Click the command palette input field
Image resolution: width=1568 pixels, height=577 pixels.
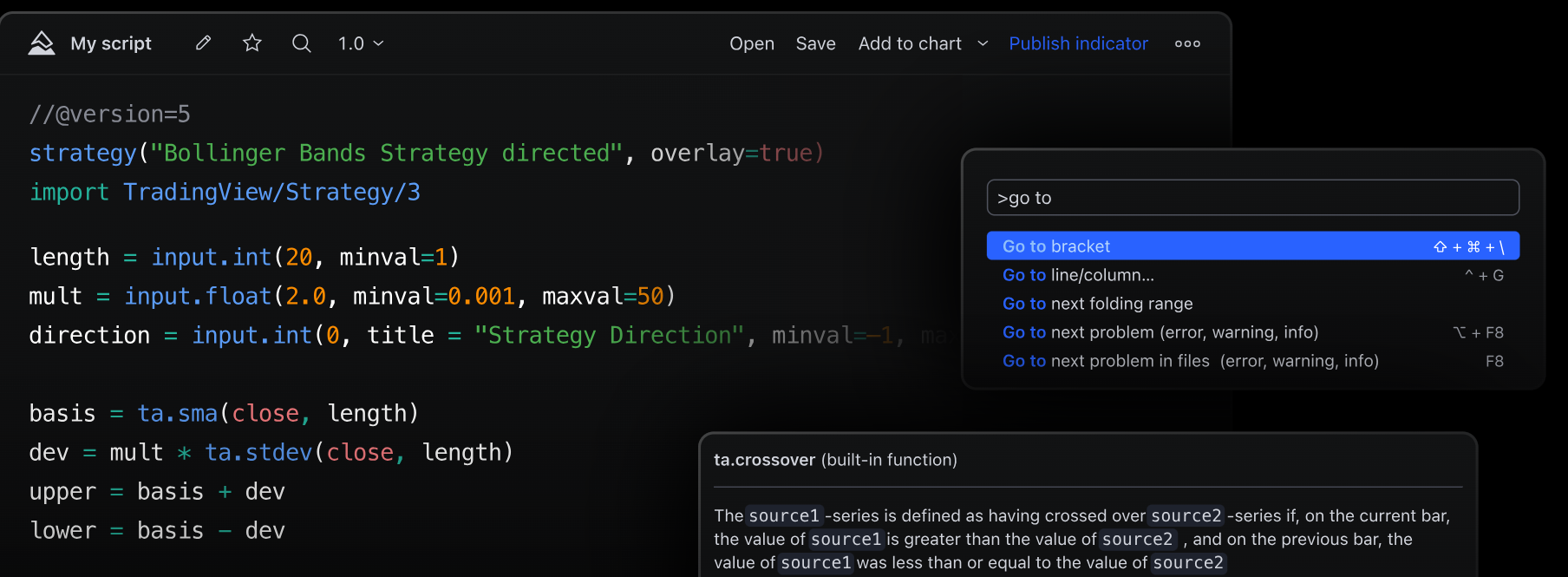tap(1252, 198)
